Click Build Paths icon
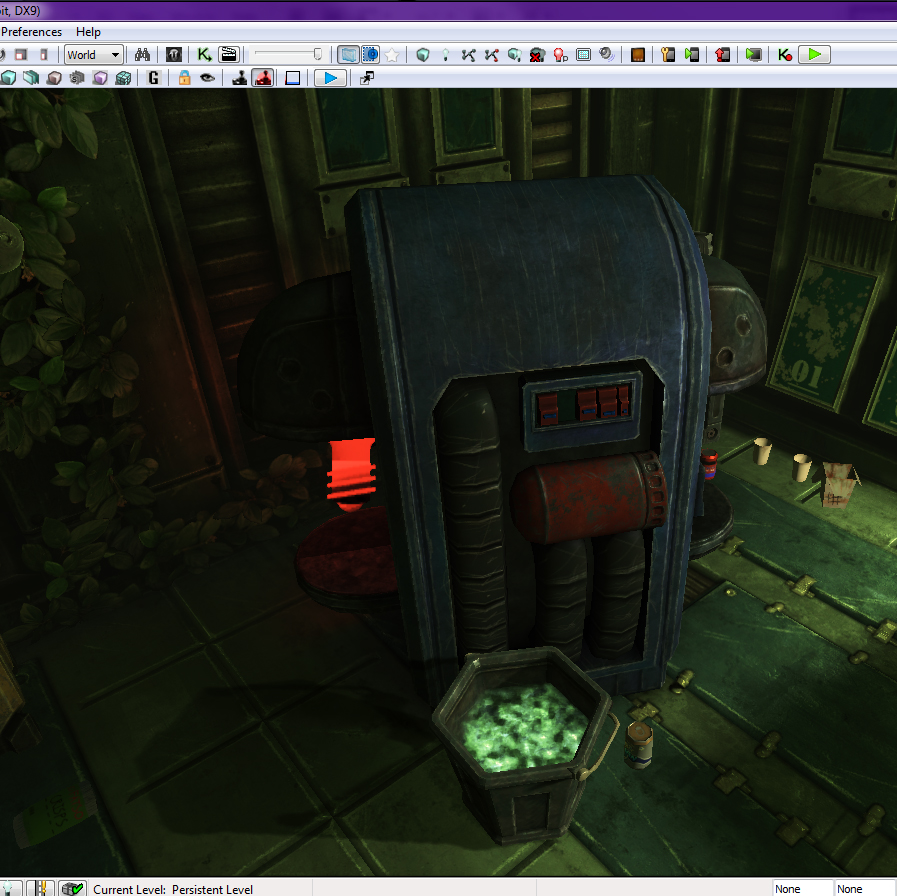 (x=469, y=55)
